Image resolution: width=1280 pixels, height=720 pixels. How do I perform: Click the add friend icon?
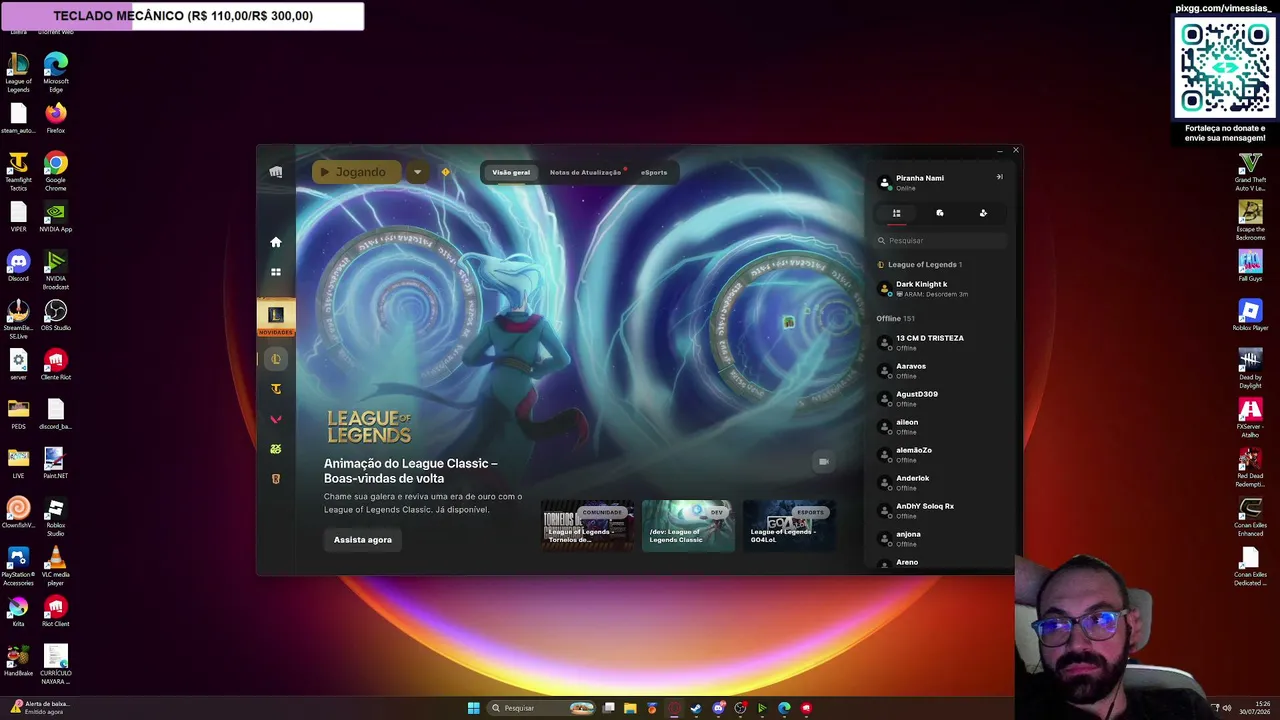pyautogui.click(x=983, y=213)
